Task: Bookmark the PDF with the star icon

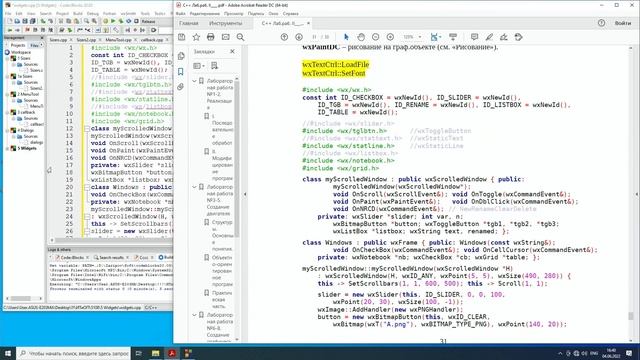Action: coord(196,37)
